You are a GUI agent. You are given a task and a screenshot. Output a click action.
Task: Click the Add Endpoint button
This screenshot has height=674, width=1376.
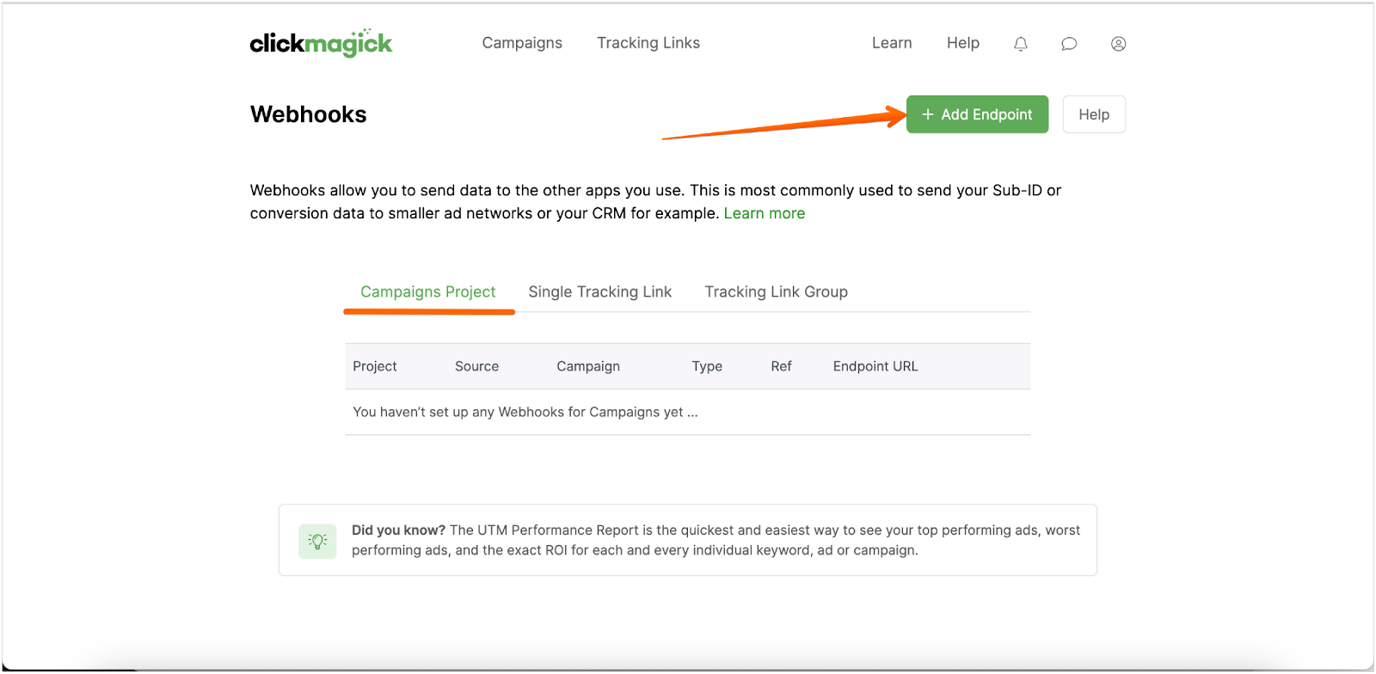click(977, 114)
